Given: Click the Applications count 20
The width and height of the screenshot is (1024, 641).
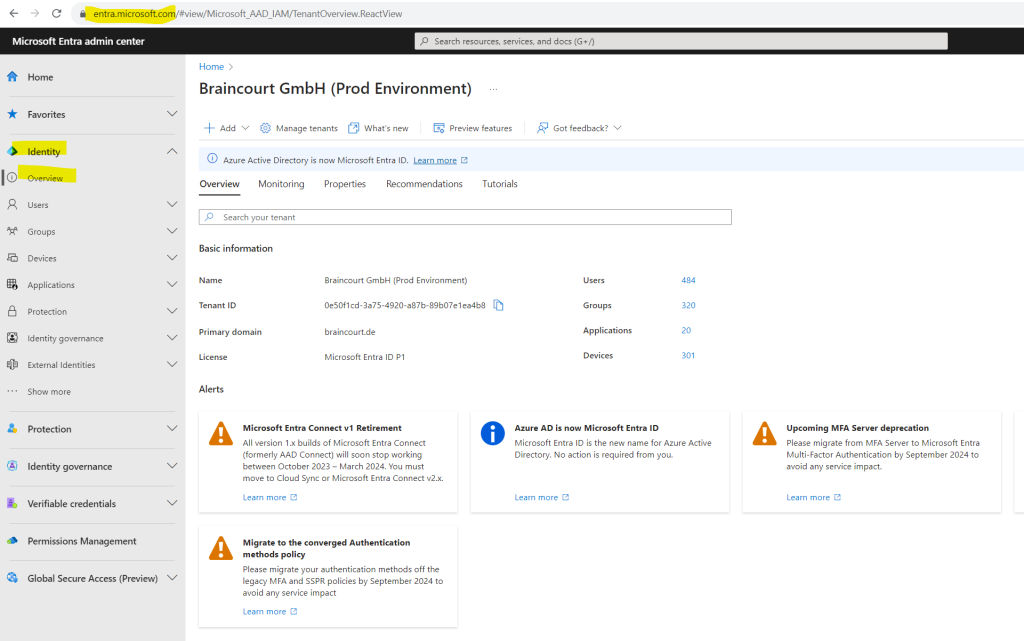Looking at the screenshot, I should [686, 330].
